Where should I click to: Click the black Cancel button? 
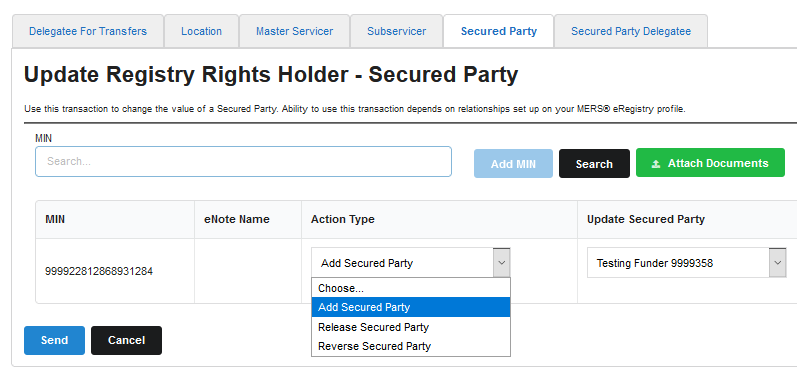point(126,340)
